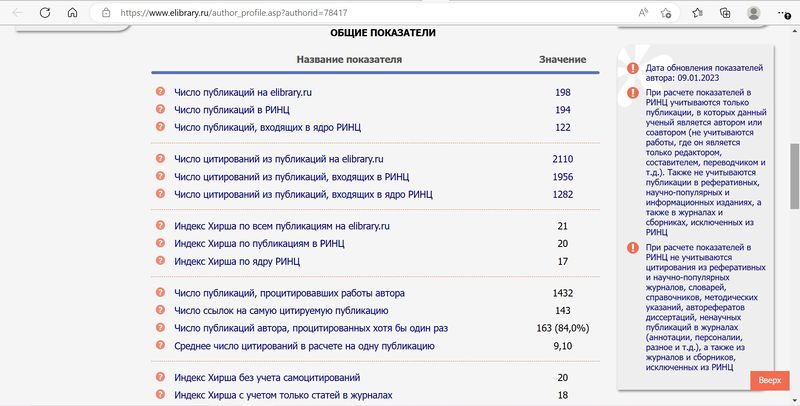Click citation count value 1282

tap(563, 194)
